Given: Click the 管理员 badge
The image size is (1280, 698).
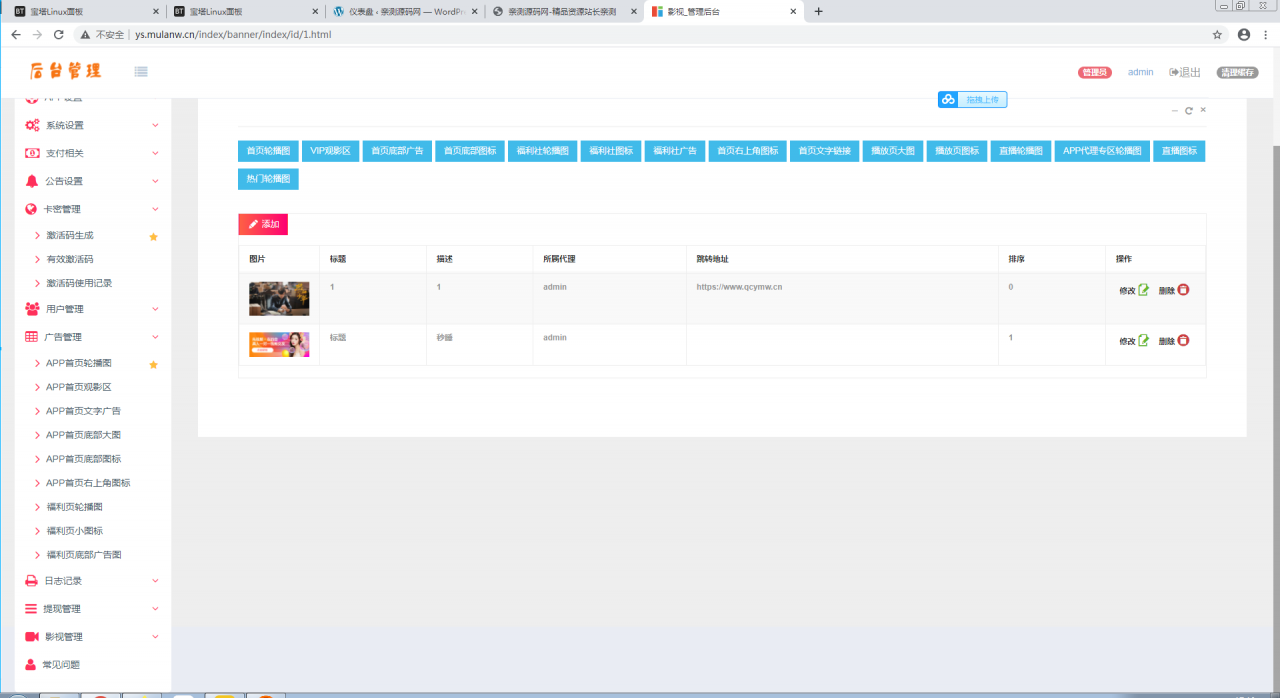Looking at the screenshot, I should (1094, 72).
